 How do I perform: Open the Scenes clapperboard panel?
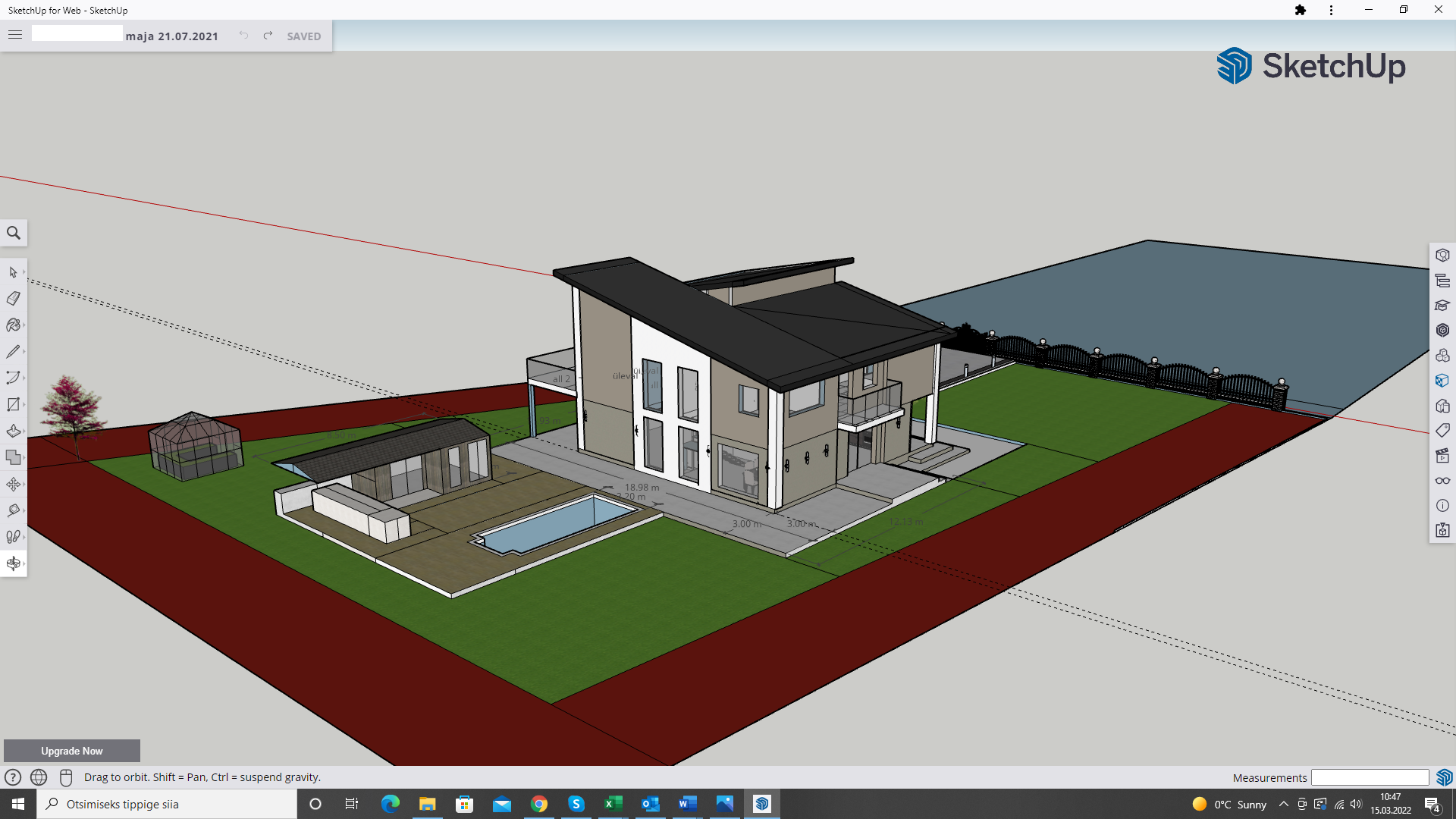(1442, 456)
